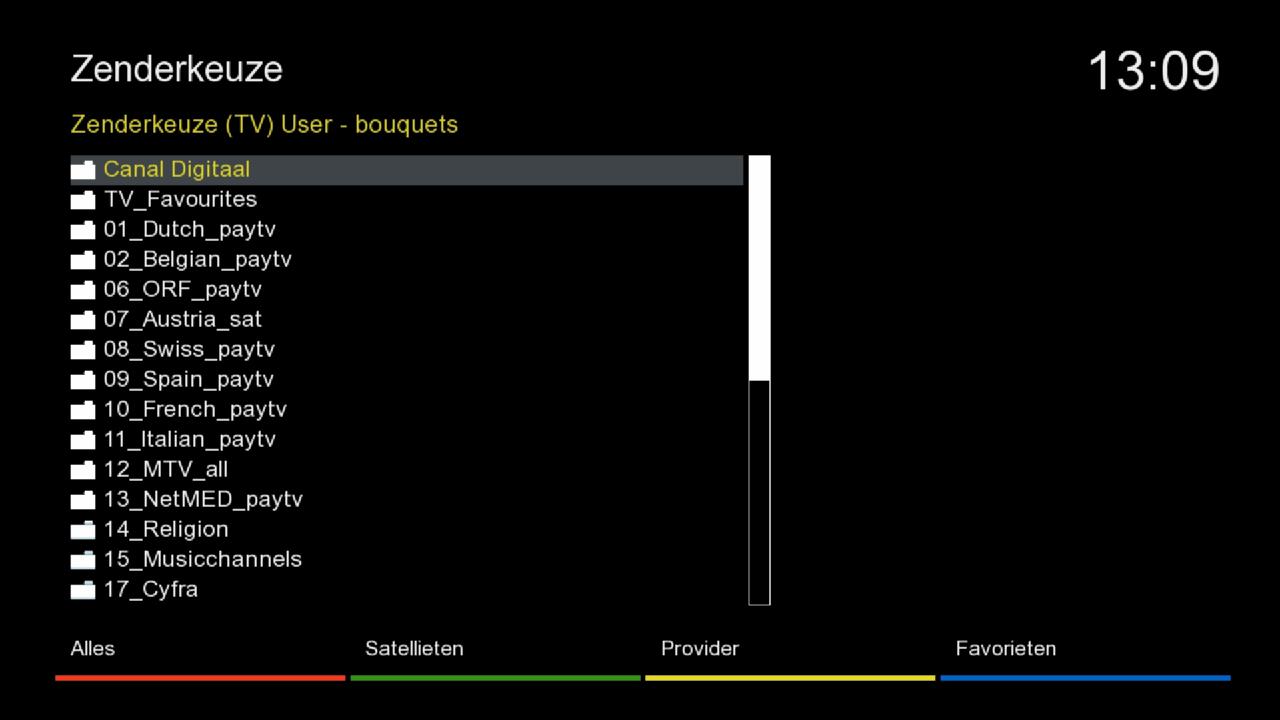
Task: Click the folder icon beside 14_Religion
Action: pos(83,530)
